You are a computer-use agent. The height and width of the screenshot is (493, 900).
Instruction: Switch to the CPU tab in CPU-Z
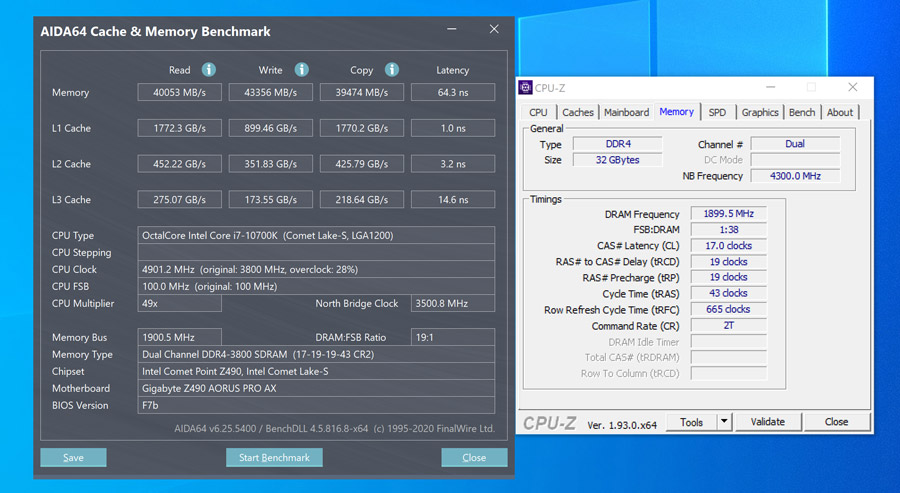click(x=538, y=112)
